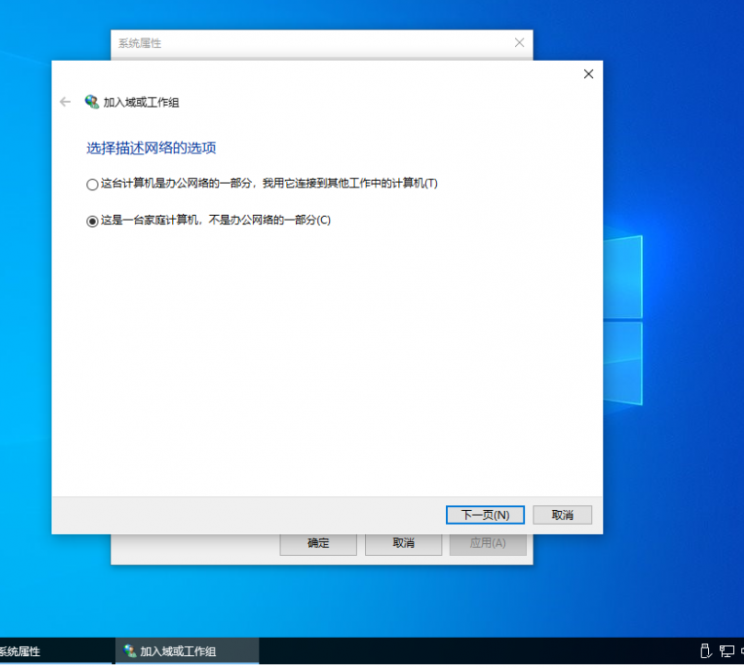744x668 pixels.
Task: Switch to 加入域或工作组 taskbar item
Action: (x=187, y=651)
